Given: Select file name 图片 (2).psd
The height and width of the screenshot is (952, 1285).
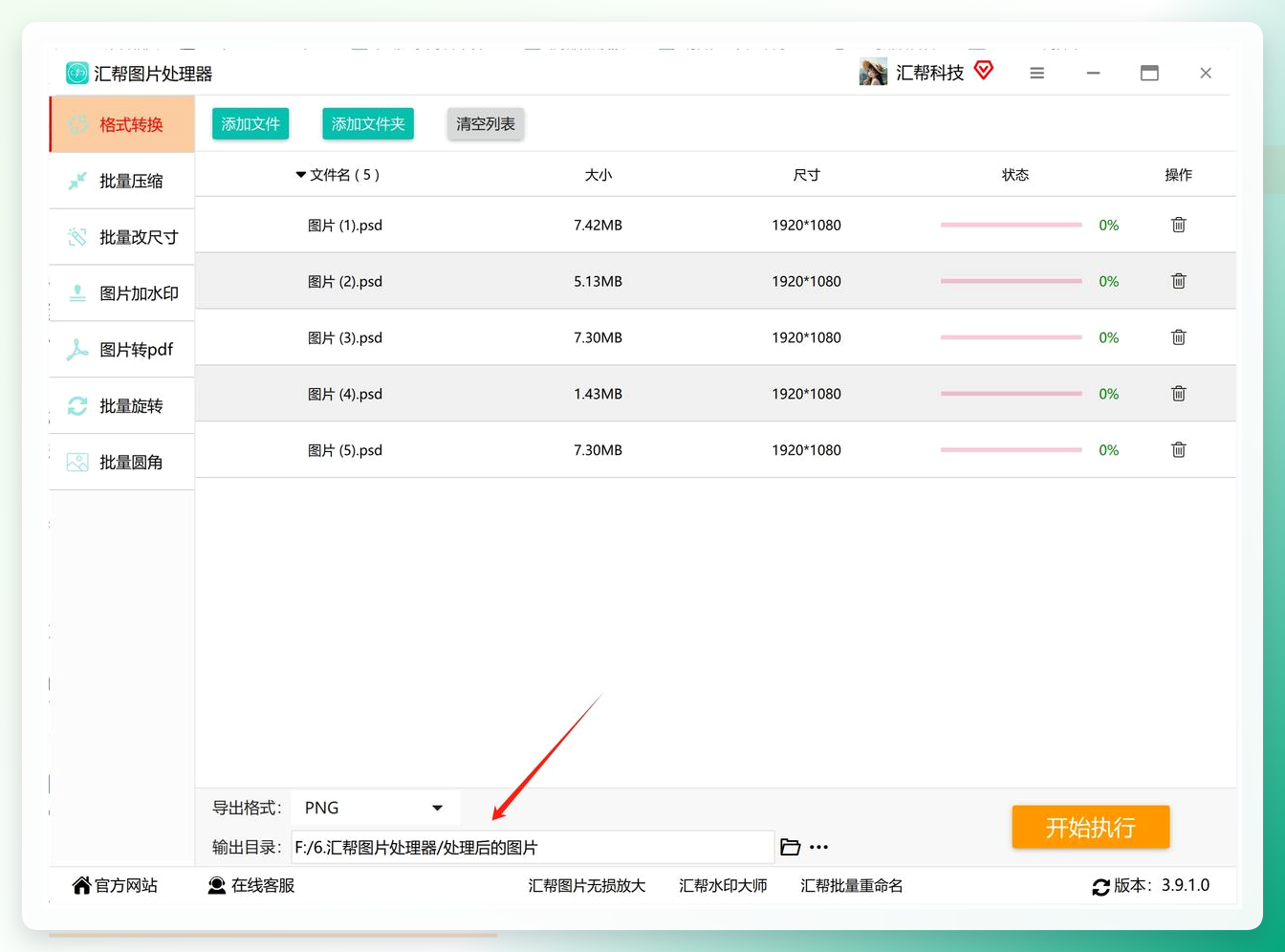Looking at the screenshot, I should click(x=345, y=281).
